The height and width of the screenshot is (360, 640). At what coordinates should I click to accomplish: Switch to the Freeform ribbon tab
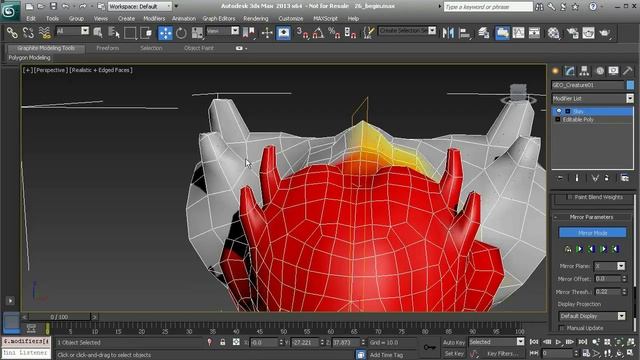pos(107,48)
